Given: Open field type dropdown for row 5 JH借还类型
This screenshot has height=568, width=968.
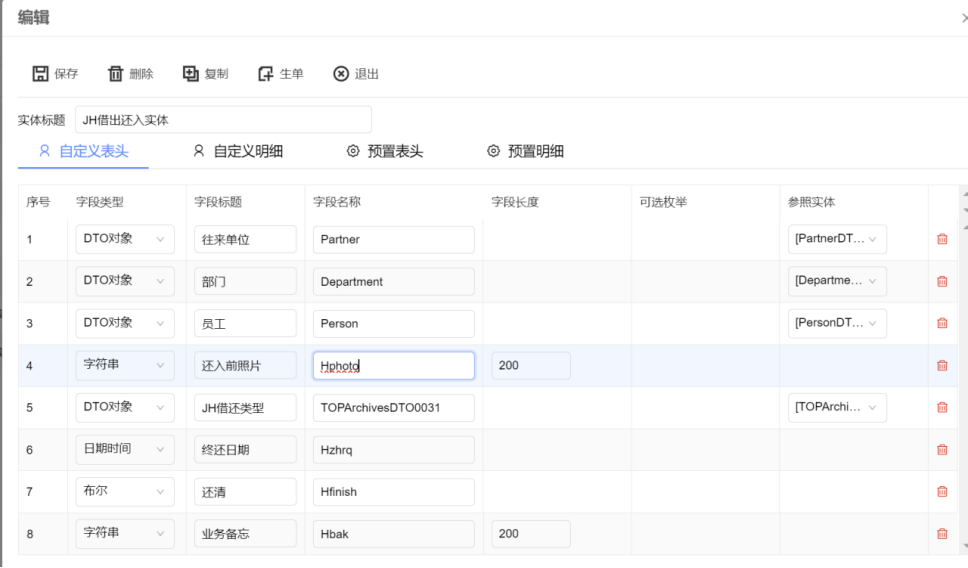Looking at the screenshot, I should click(x=125, y=407).
